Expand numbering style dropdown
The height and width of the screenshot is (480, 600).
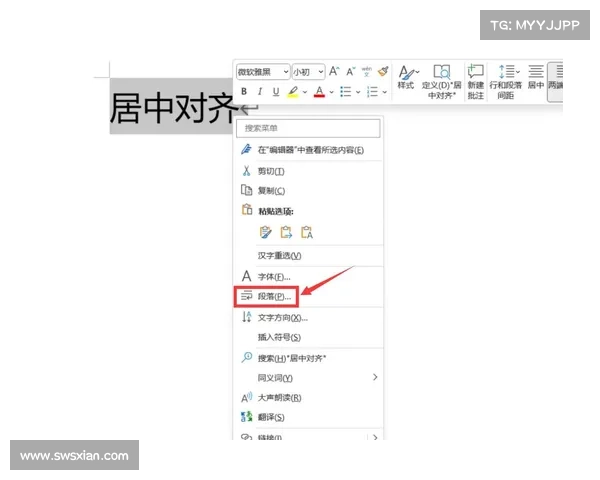click(385, 92)
